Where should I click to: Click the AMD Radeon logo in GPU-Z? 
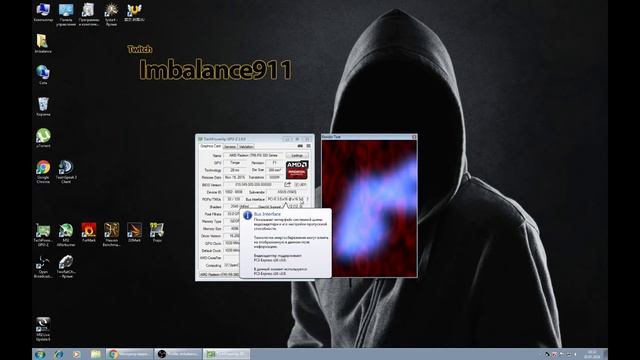tap(297, 170)
